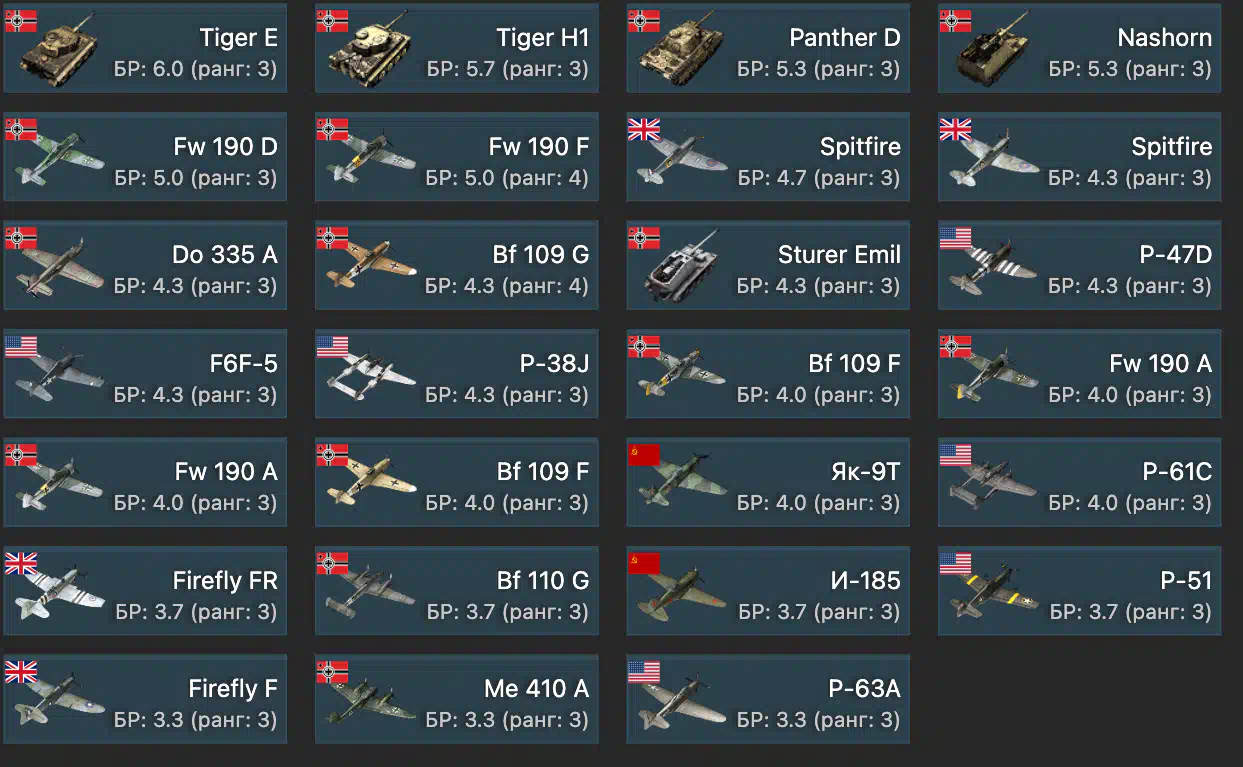Choose the Firefly F card

coord(145,699)
